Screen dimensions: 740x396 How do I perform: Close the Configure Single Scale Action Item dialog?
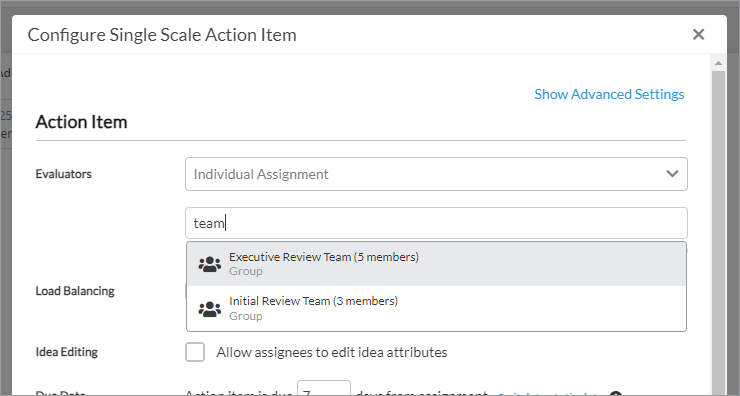tap(698, 34)
